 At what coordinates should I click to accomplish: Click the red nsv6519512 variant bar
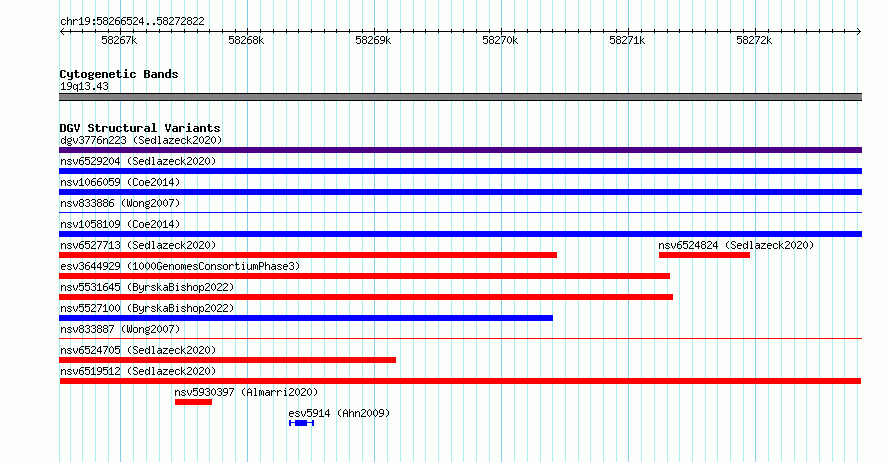point(460,381)
